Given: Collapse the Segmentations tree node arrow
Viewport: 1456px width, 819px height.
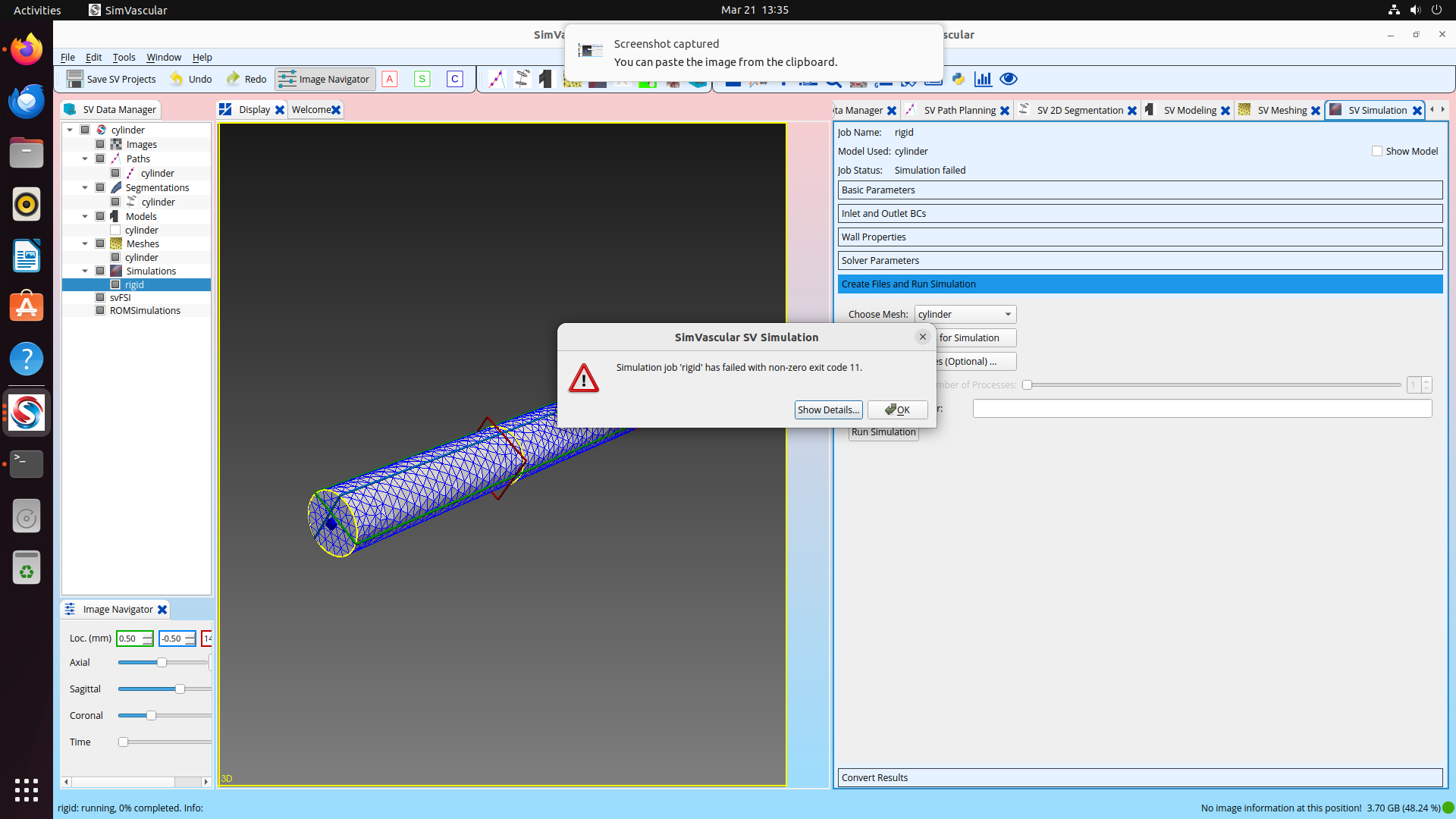Looking at the screenshot, I should (x=85, y=187).
